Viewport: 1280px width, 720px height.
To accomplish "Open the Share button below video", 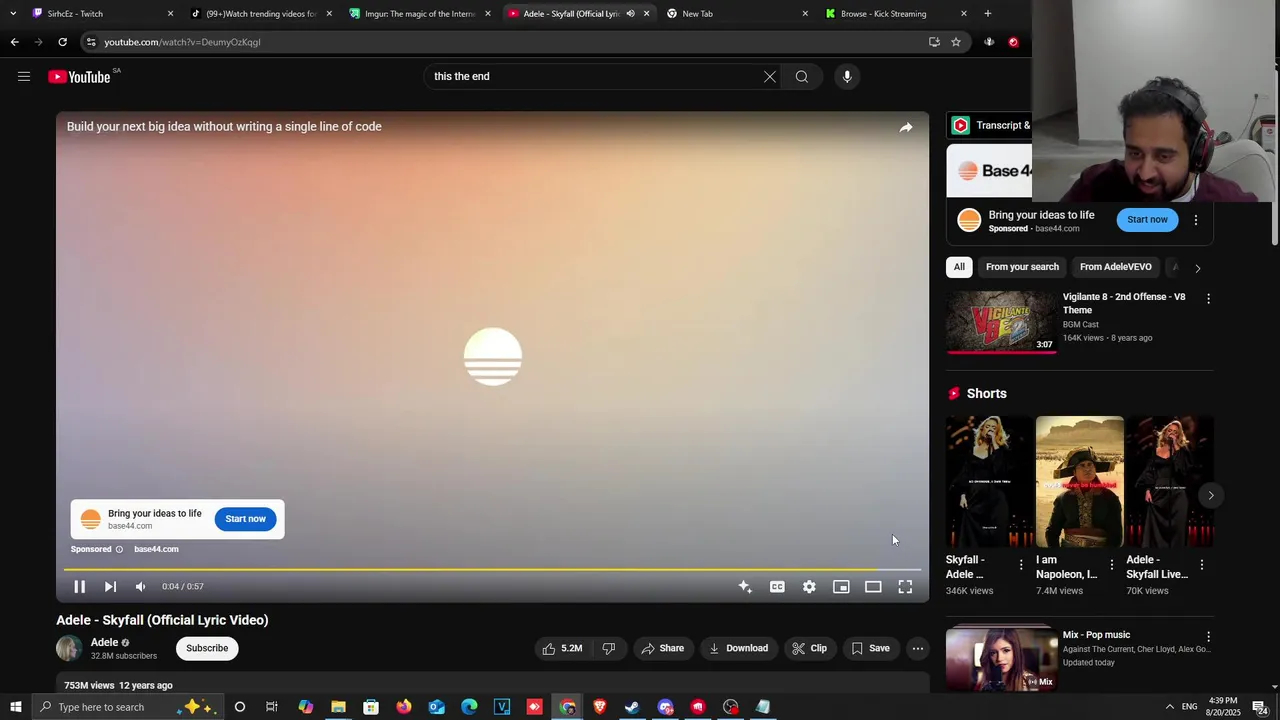I will pyautogui.click(x=662, y=648).
